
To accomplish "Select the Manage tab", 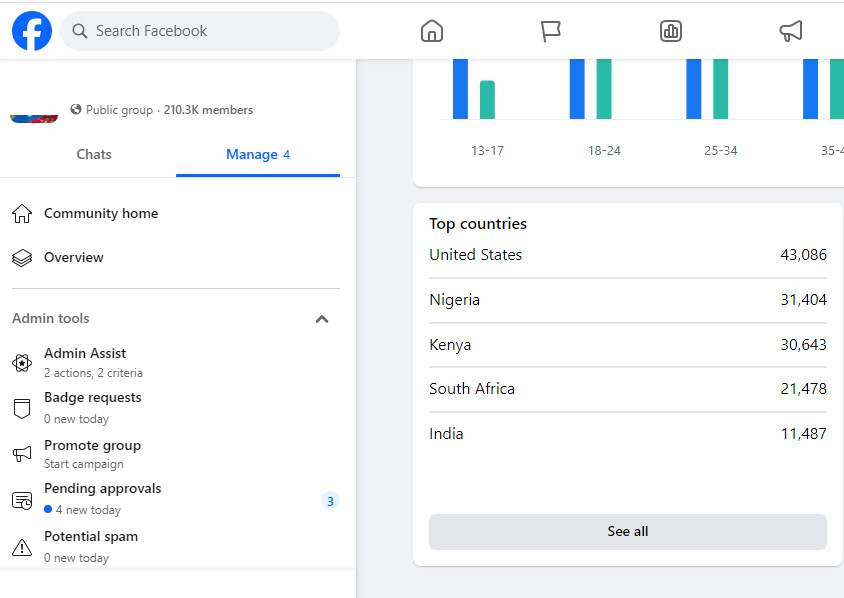I will 258,154.
